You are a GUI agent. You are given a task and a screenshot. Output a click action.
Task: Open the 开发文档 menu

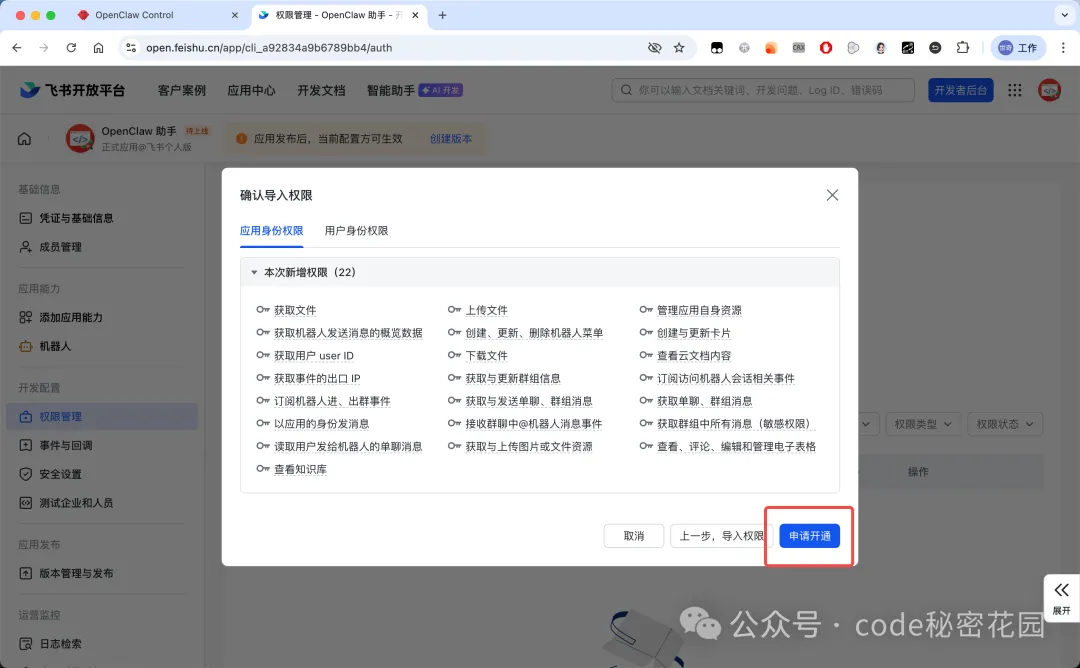[x=321, y=90]
